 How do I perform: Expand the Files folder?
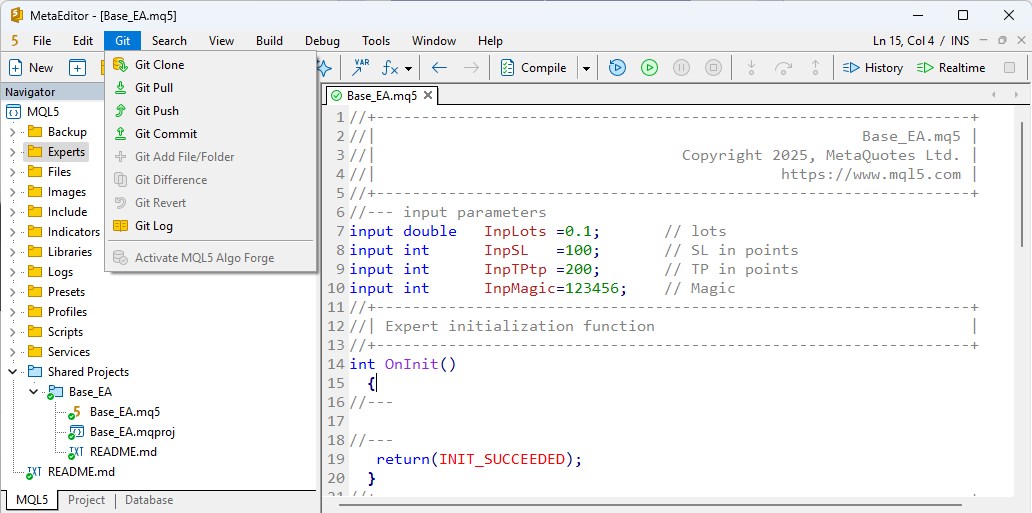[x=13, y=172]
